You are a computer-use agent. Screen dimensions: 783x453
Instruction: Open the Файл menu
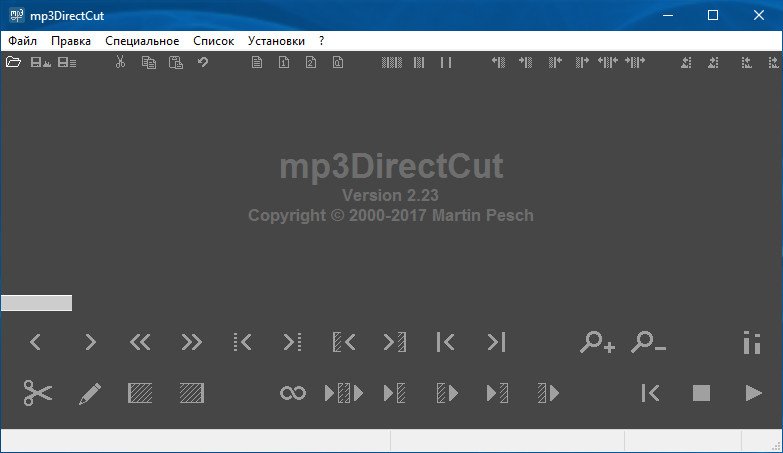point(22,41)
